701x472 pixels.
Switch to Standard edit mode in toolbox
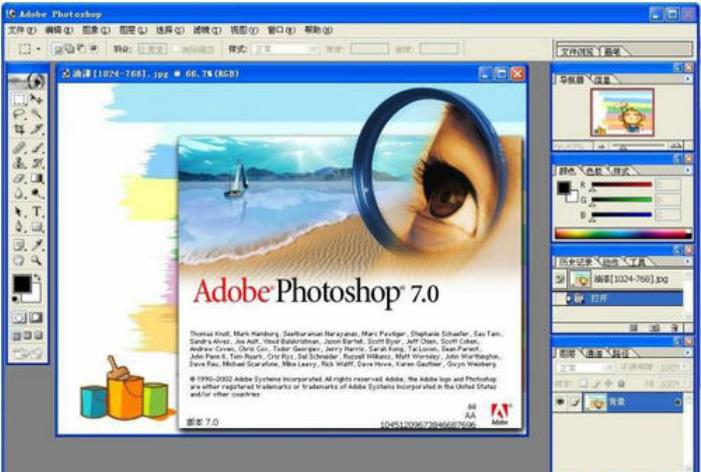pyautogui.click(x=19, y=318)
